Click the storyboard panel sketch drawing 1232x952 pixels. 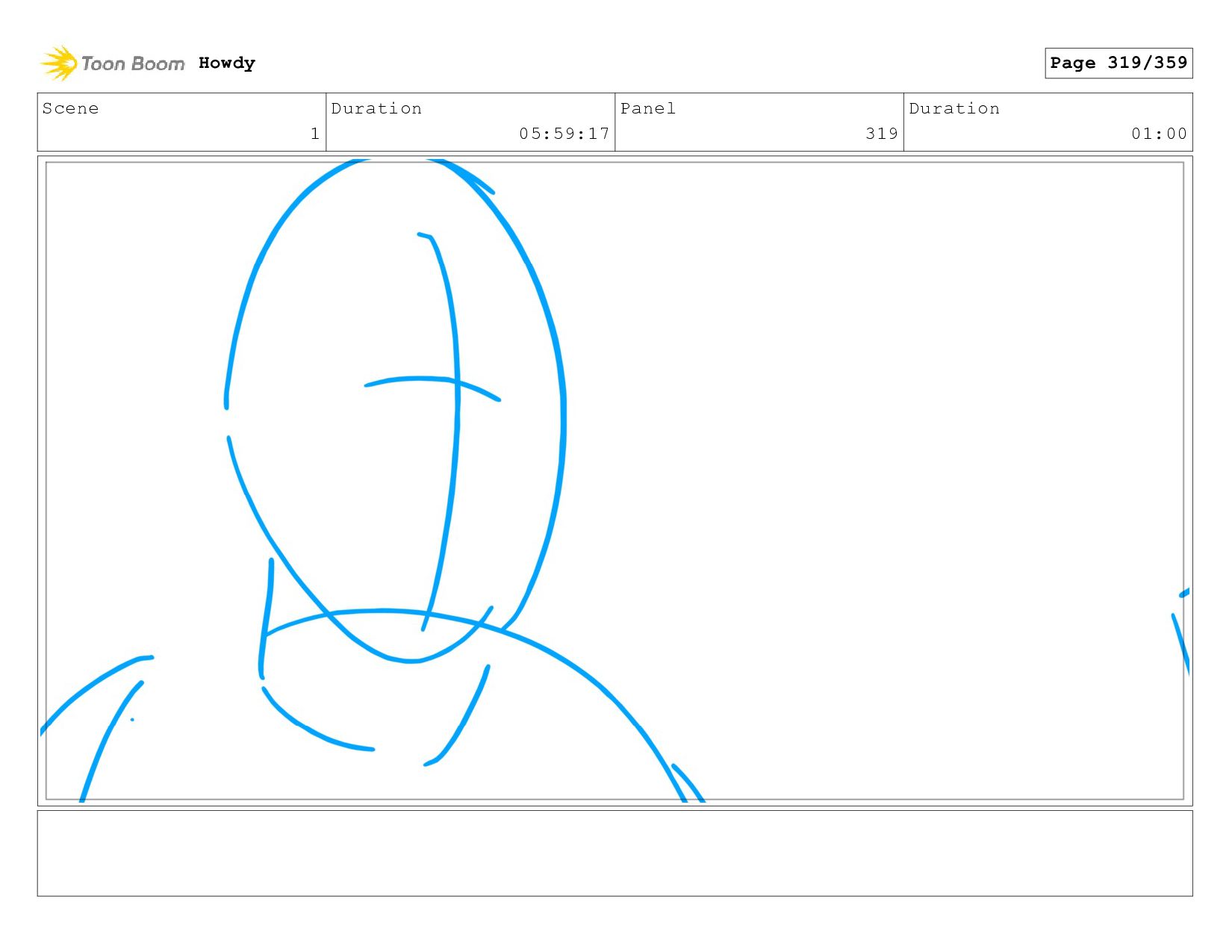tap(615, 481)
